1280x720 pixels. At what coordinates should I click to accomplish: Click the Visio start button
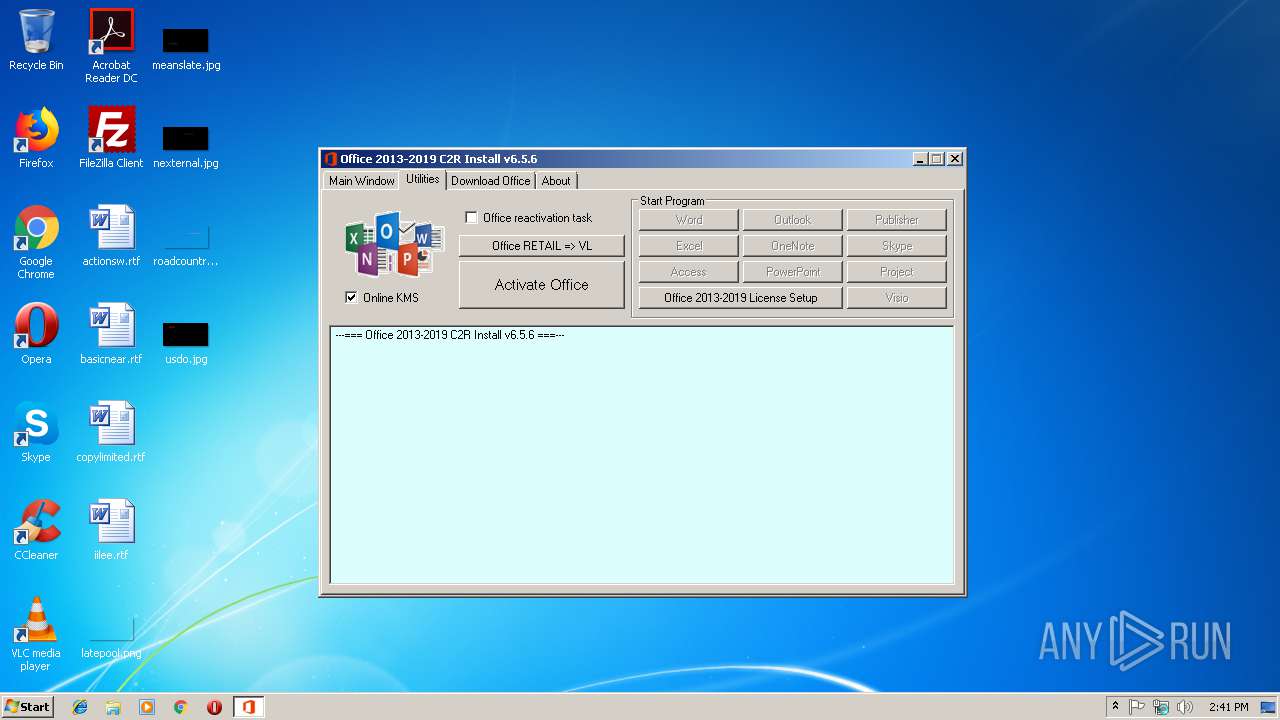[x=897, y=298]
